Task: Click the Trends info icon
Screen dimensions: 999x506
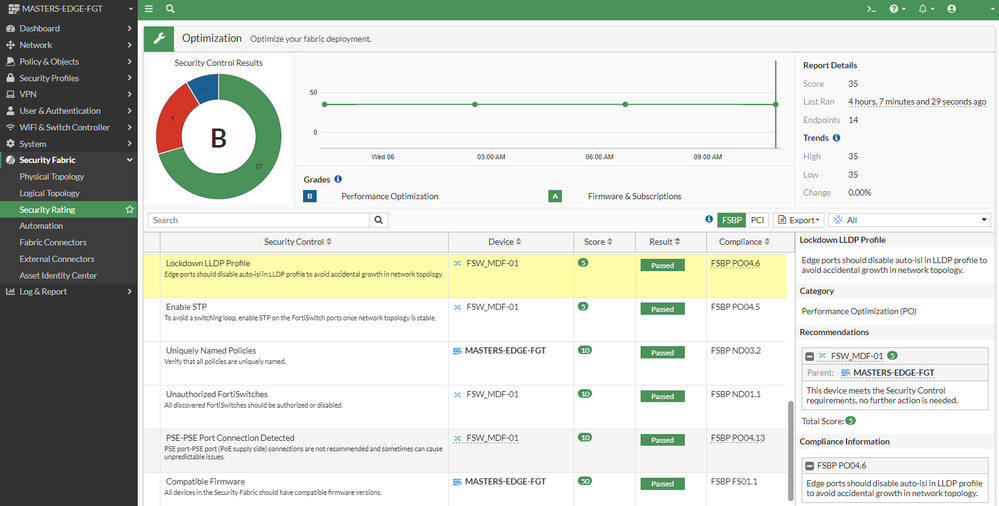Action: [836, 138]
